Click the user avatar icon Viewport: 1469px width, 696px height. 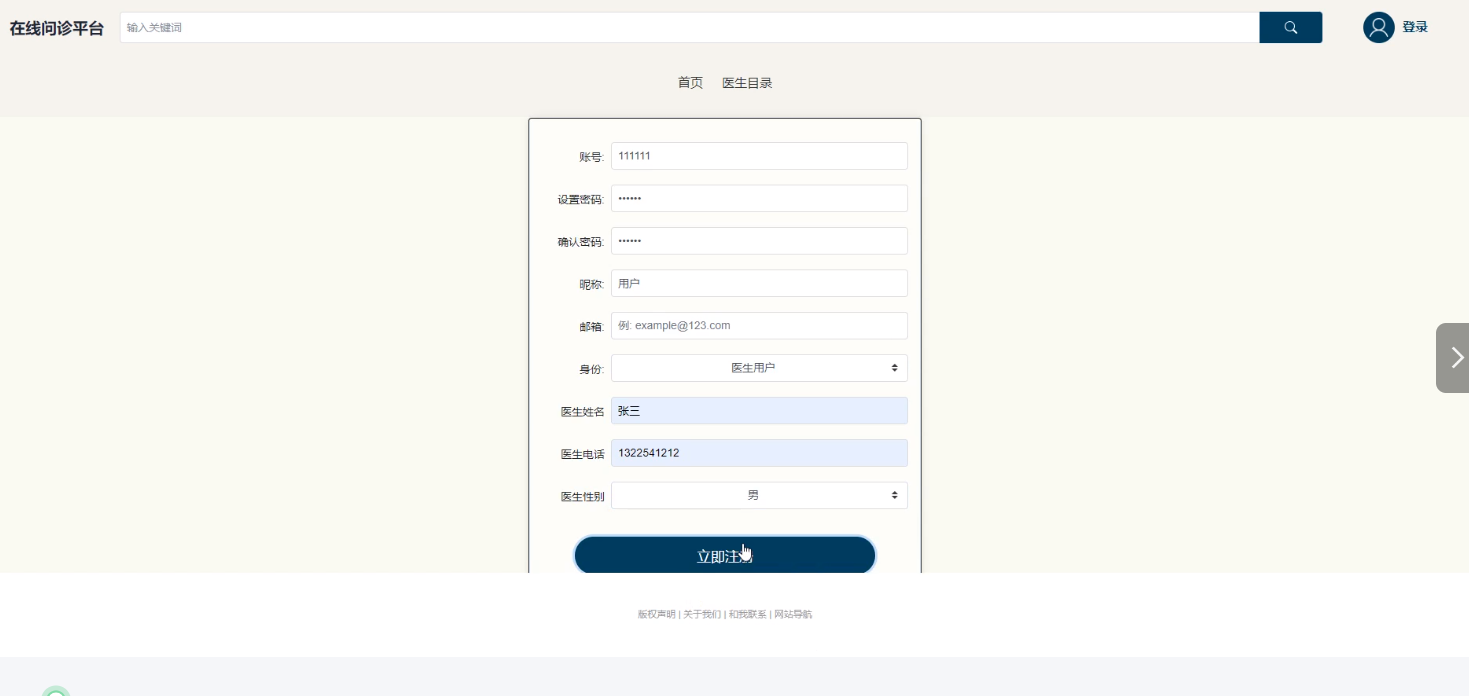tap(1378, 27)
